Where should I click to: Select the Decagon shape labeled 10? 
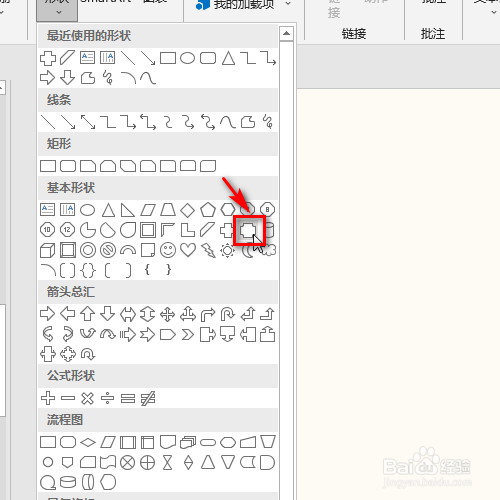coord(47,230)
